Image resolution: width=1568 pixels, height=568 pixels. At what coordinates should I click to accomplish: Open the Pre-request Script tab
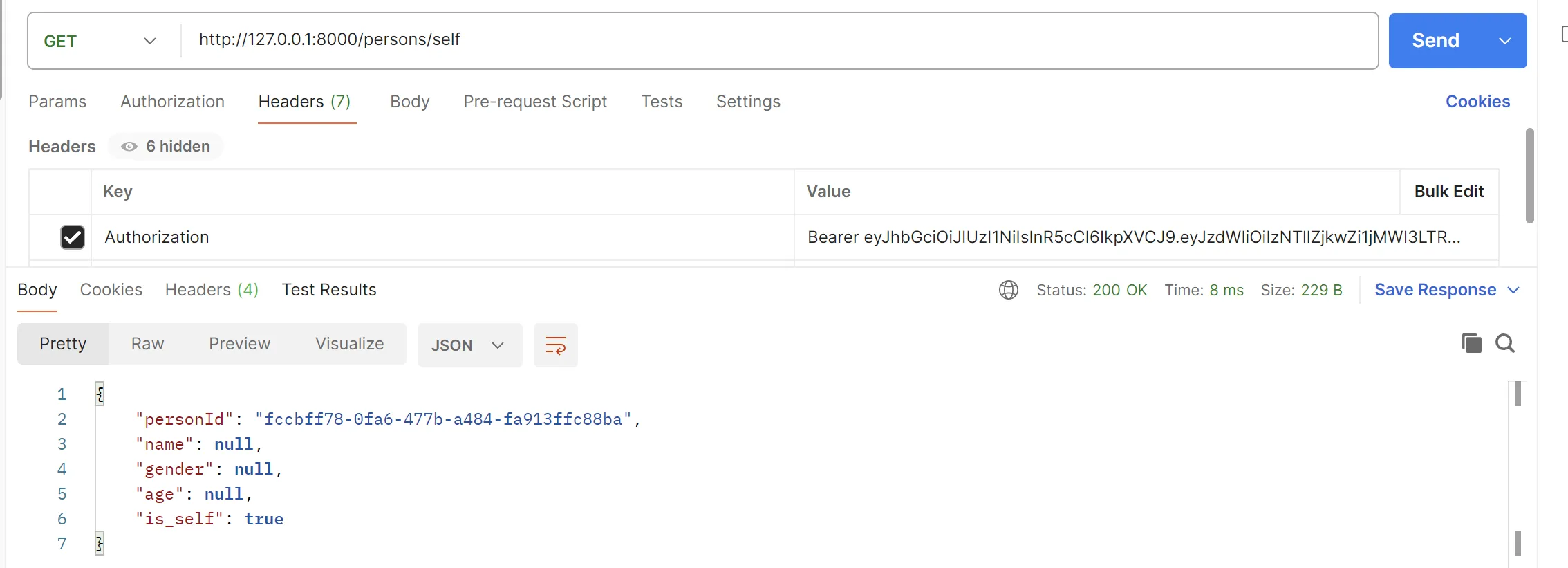(535, 102)
